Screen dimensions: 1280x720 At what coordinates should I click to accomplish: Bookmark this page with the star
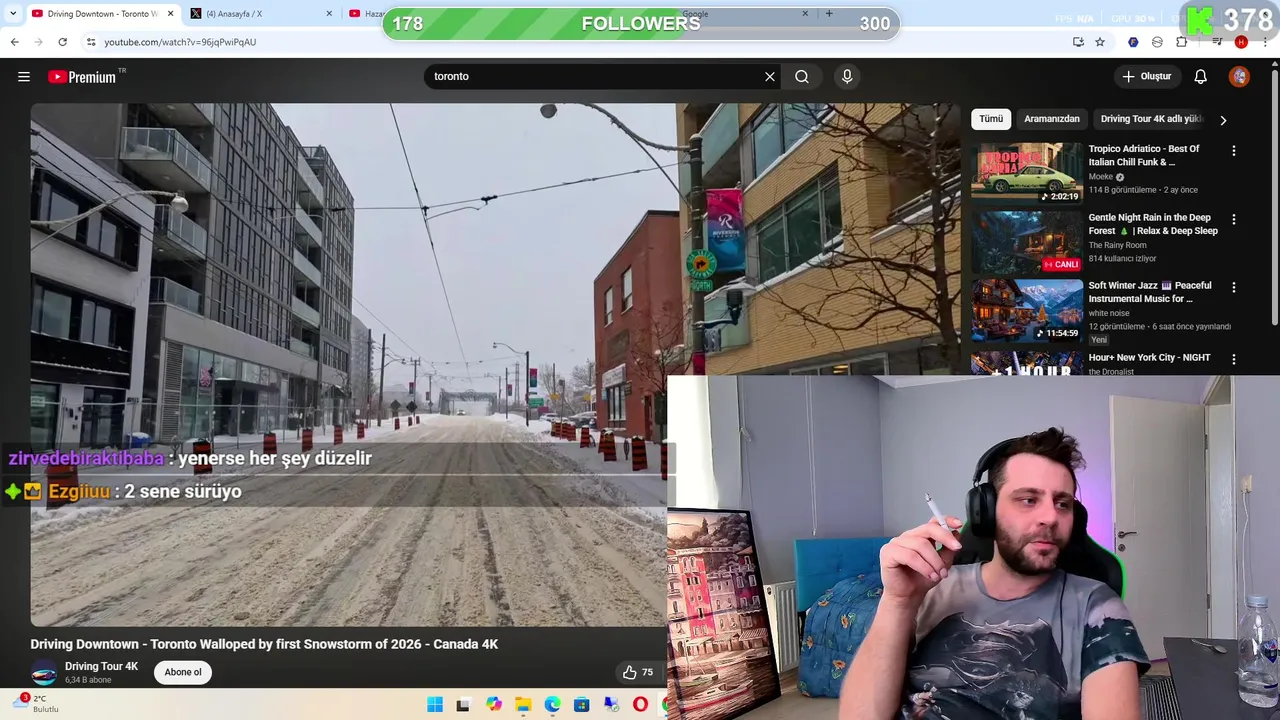point(1100,42)
